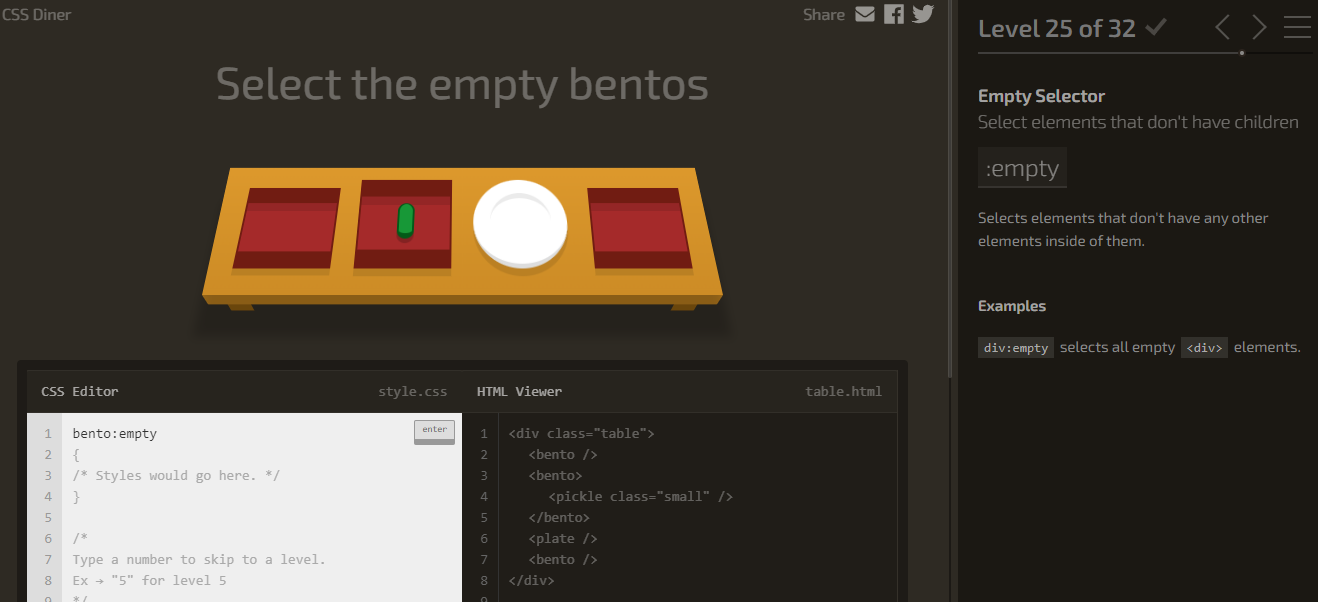1318x602 pixels.
Task: Click the small green pickle
Action: pos(405,219)
